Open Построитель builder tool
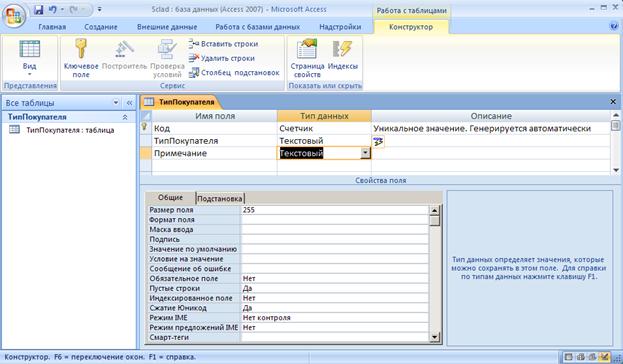This screenshot has height=364, width=623. click(x=124, y=55)
